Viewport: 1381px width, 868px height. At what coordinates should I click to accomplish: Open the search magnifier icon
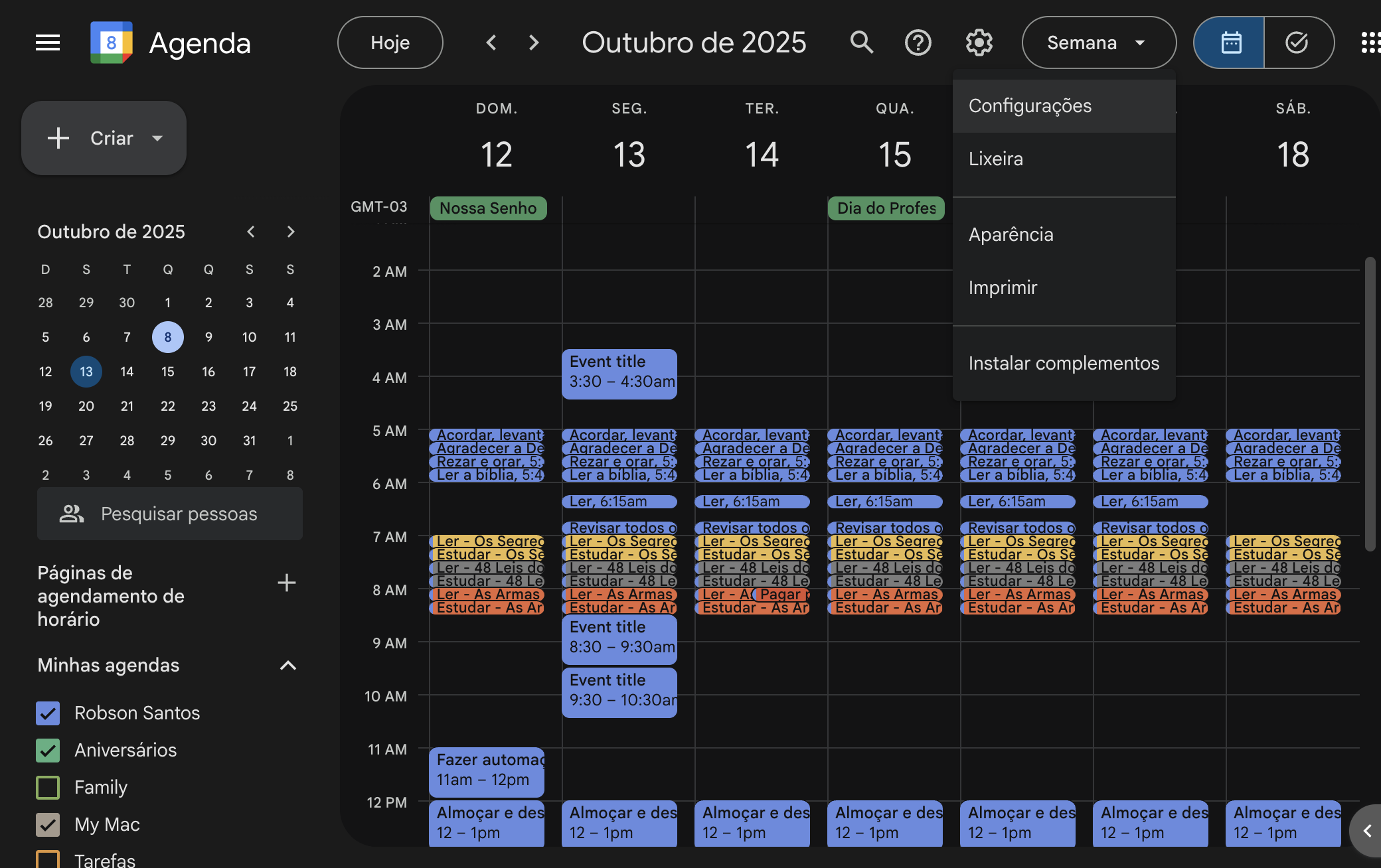coord(862,43)
